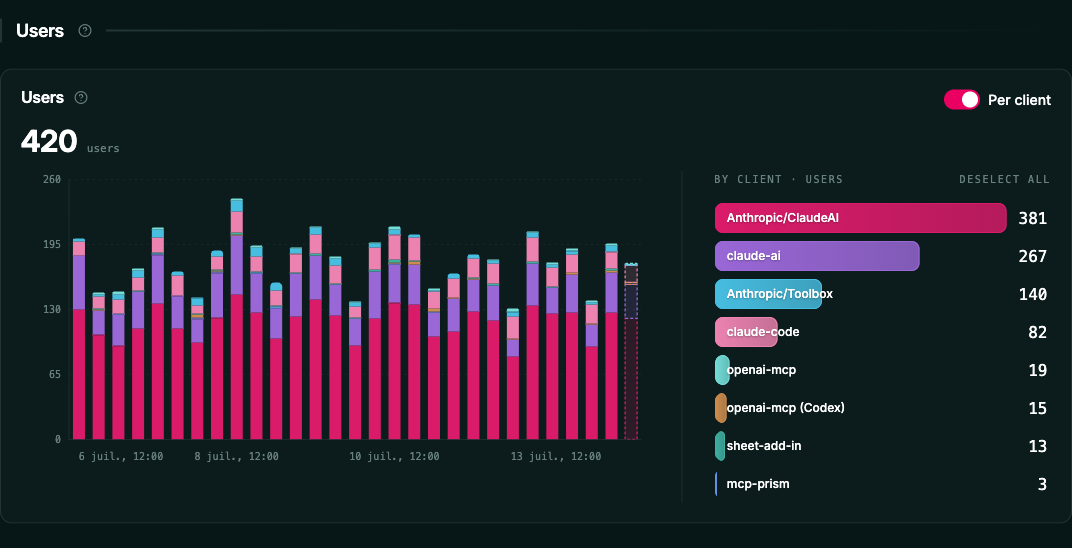Viewport: 1072px width, 548px height.
Task: Click the mcp-prism count of 3
Action: pyautogui.click(x=1042, y=484)
